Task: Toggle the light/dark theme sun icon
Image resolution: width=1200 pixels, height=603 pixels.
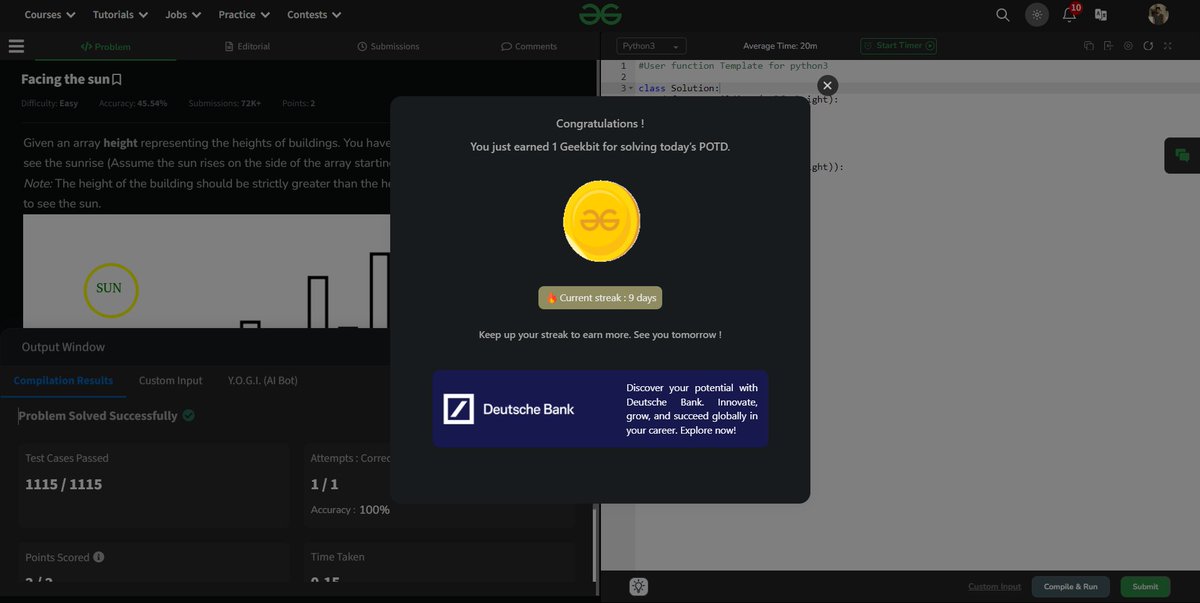Action: tap(1037, 15)
